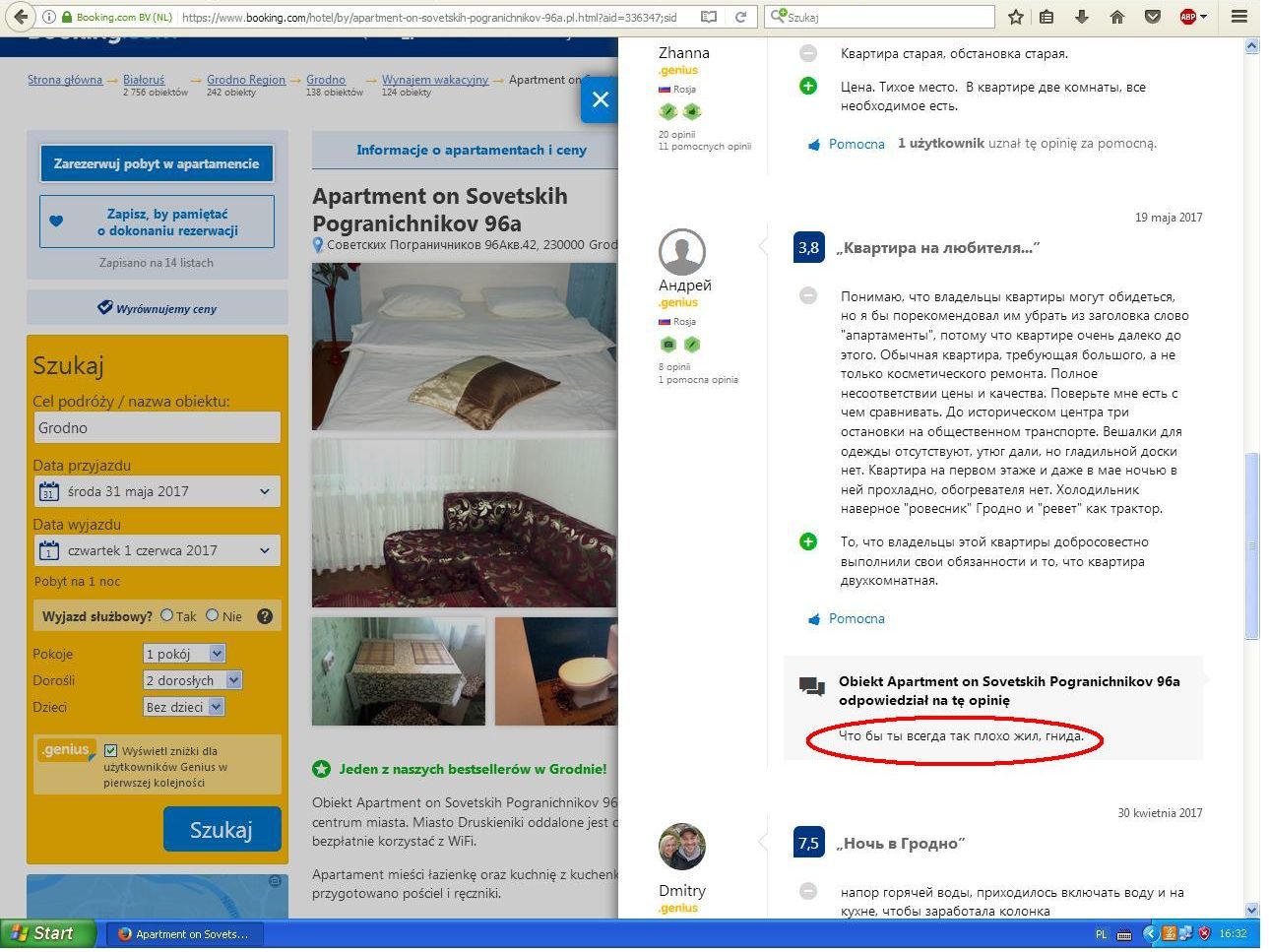This screenshot has height=952, width=1269.
Task: Open the Firefox hamburger menu
Action: click(x=1240, y=17)
